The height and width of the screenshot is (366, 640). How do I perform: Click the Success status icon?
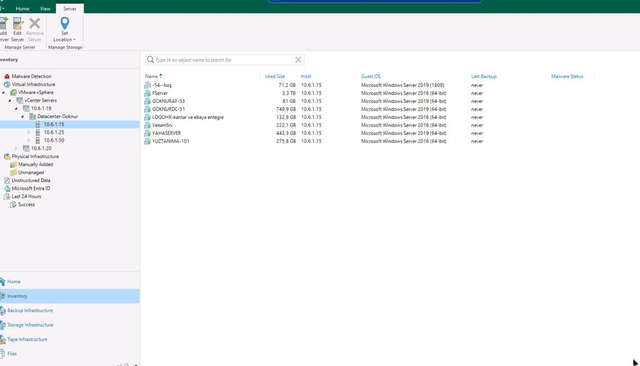(13, 204)
